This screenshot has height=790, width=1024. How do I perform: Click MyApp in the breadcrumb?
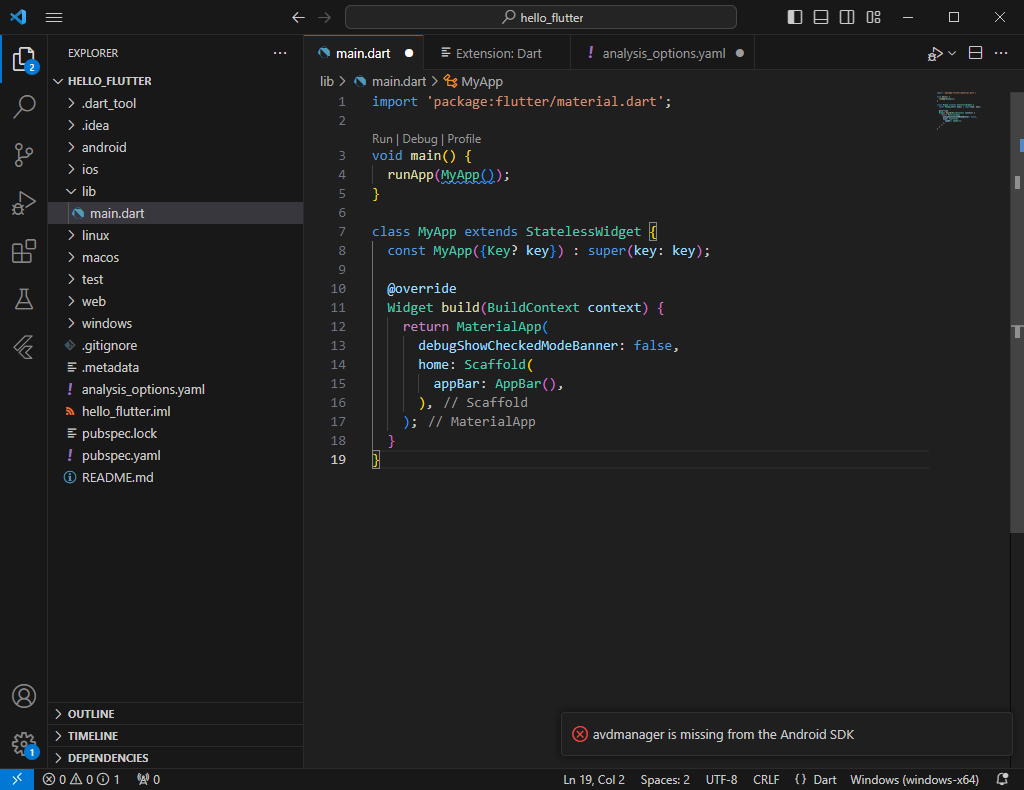click(x=482, y=82)
